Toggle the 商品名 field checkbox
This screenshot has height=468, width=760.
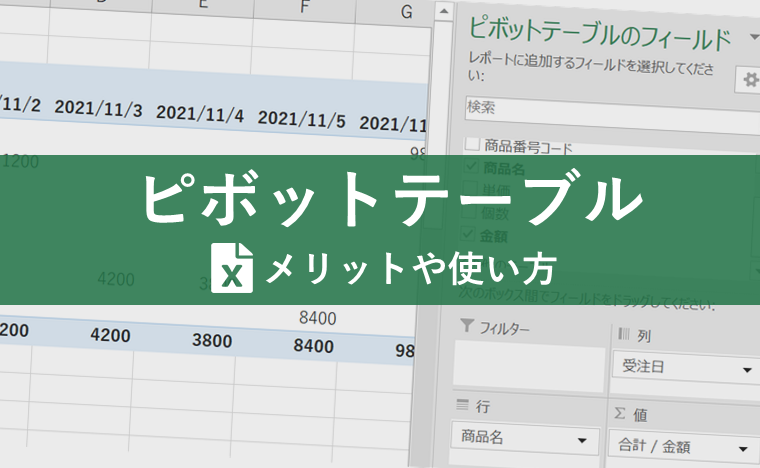point(470,166)
